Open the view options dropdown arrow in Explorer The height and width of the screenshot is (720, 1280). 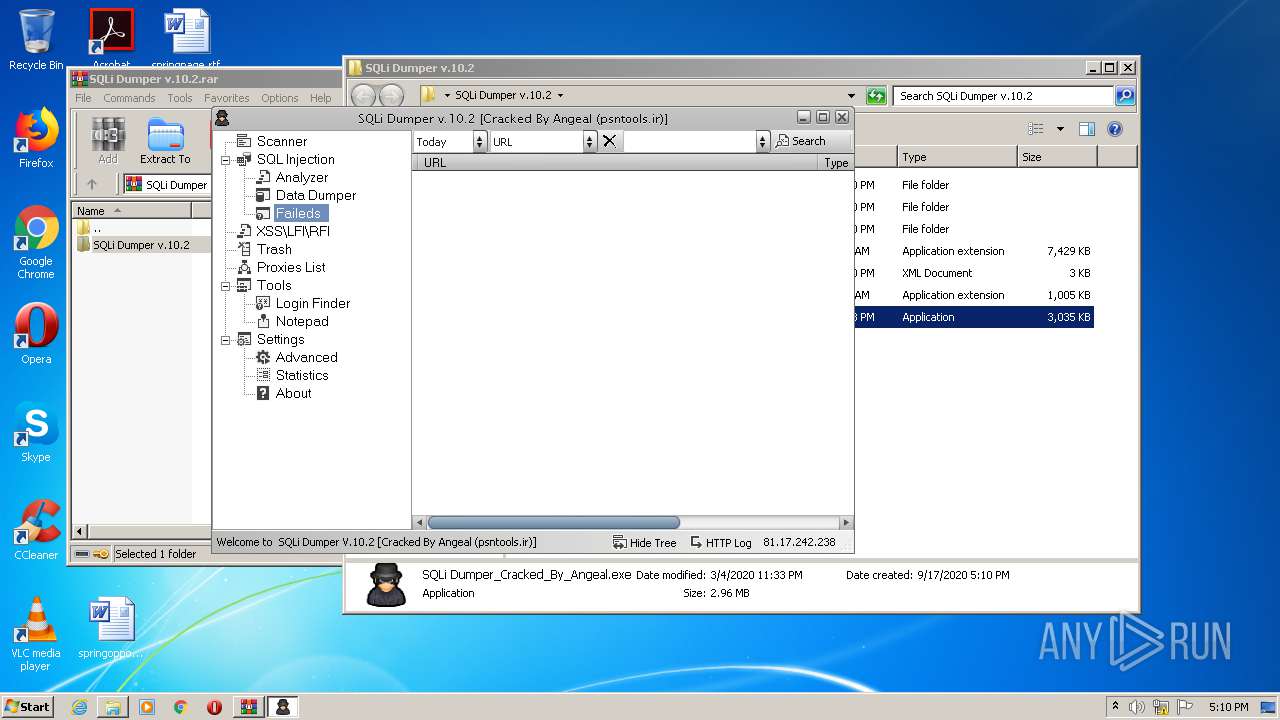tap(1060, 129)
